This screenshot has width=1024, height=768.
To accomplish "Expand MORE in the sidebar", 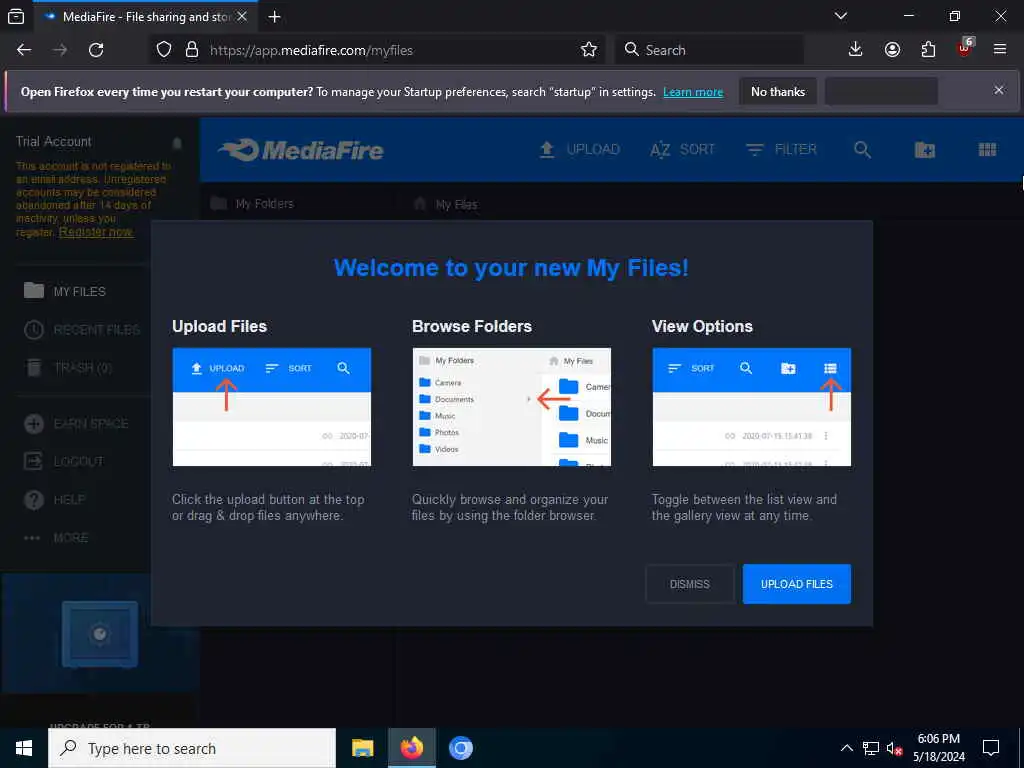I will click(56, 537).
